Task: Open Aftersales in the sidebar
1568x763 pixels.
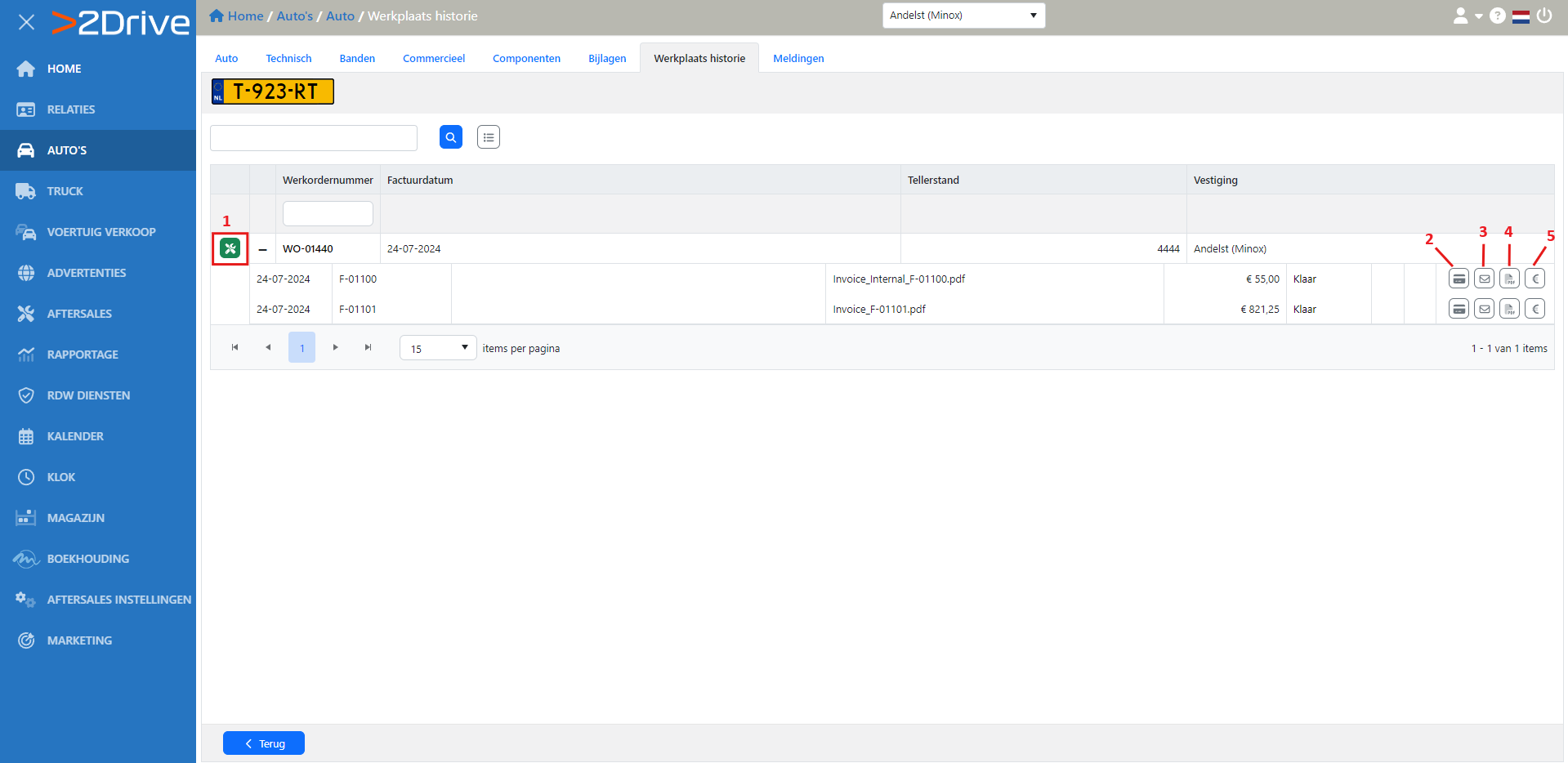Action: tap(79, 314)
